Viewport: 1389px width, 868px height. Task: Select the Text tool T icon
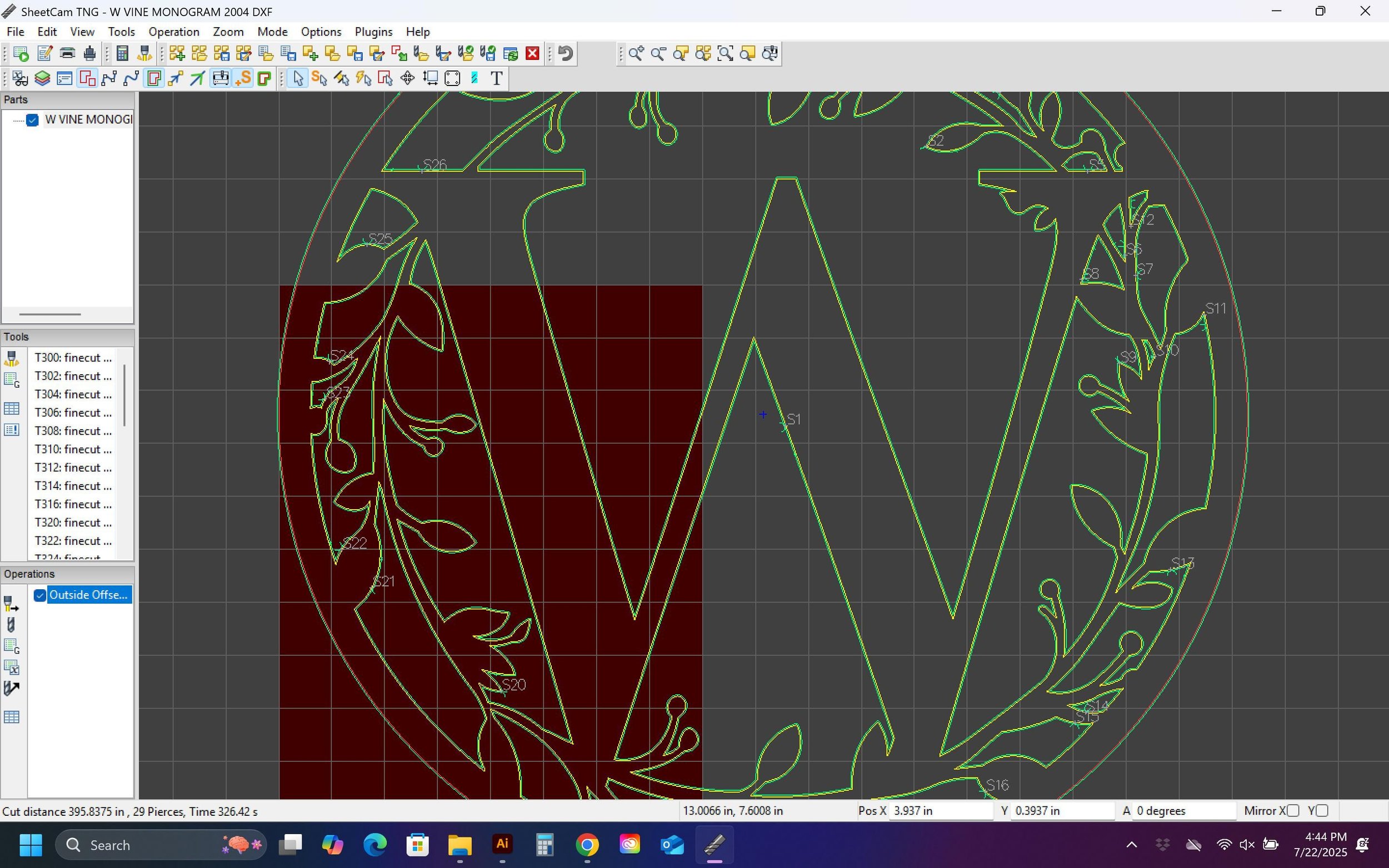(497, 78)
